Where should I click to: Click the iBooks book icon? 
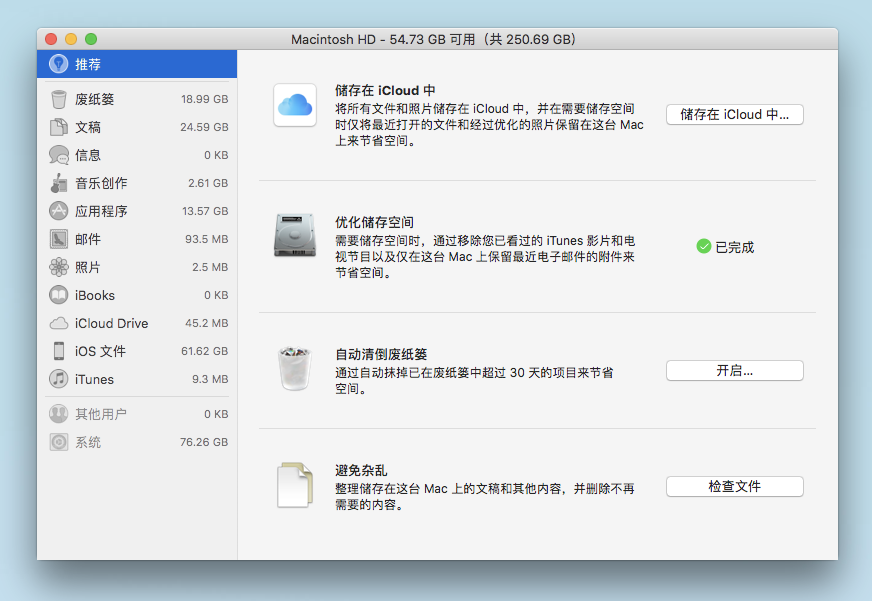pyautogui.click(x=58, y=295)
